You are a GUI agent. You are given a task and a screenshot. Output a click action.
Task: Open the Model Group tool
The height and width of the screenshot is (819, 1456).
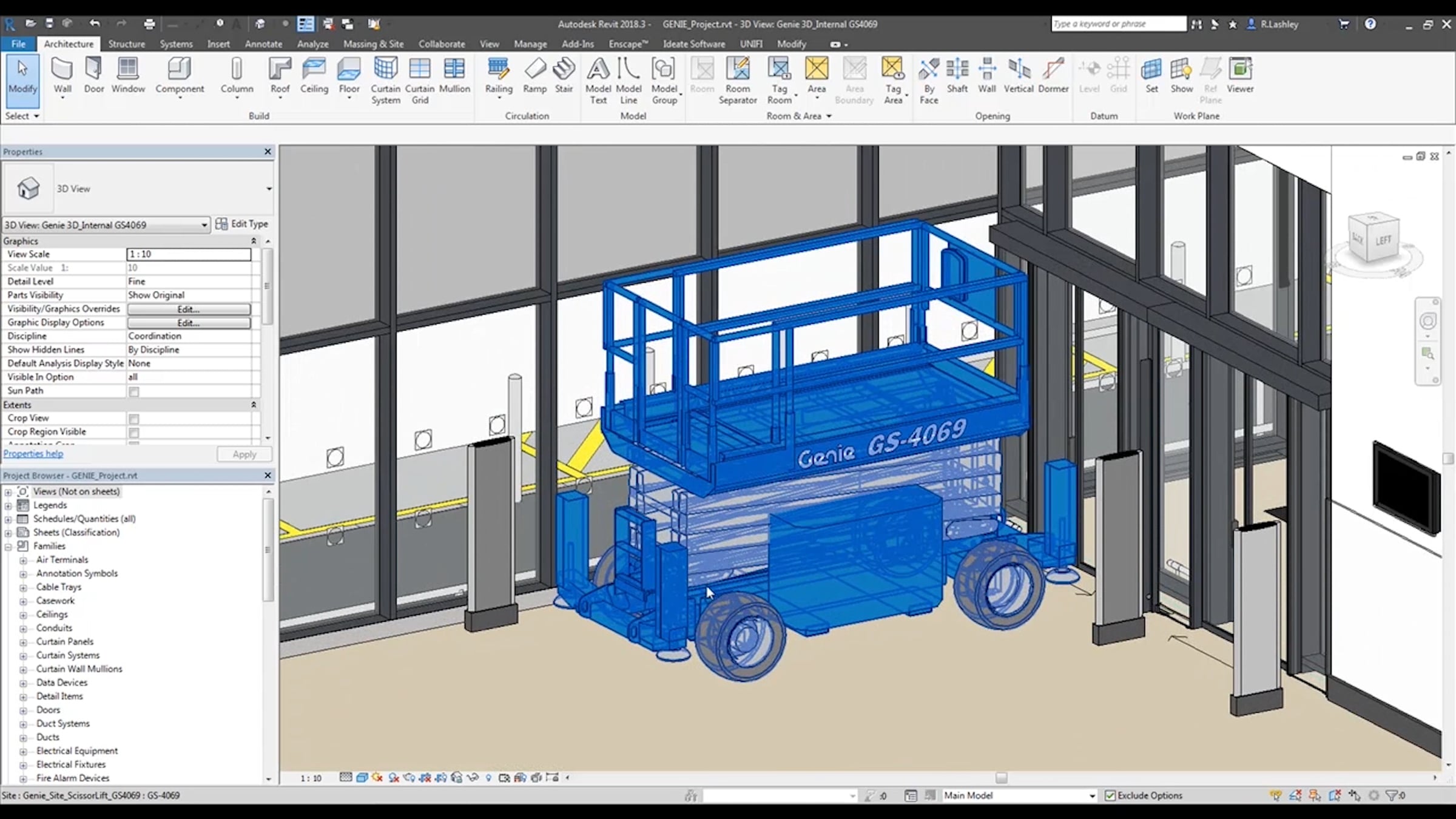664,81
